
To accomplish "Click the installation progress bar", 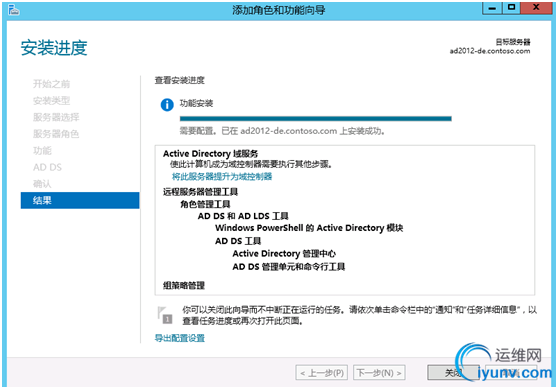I will [316, 119].
